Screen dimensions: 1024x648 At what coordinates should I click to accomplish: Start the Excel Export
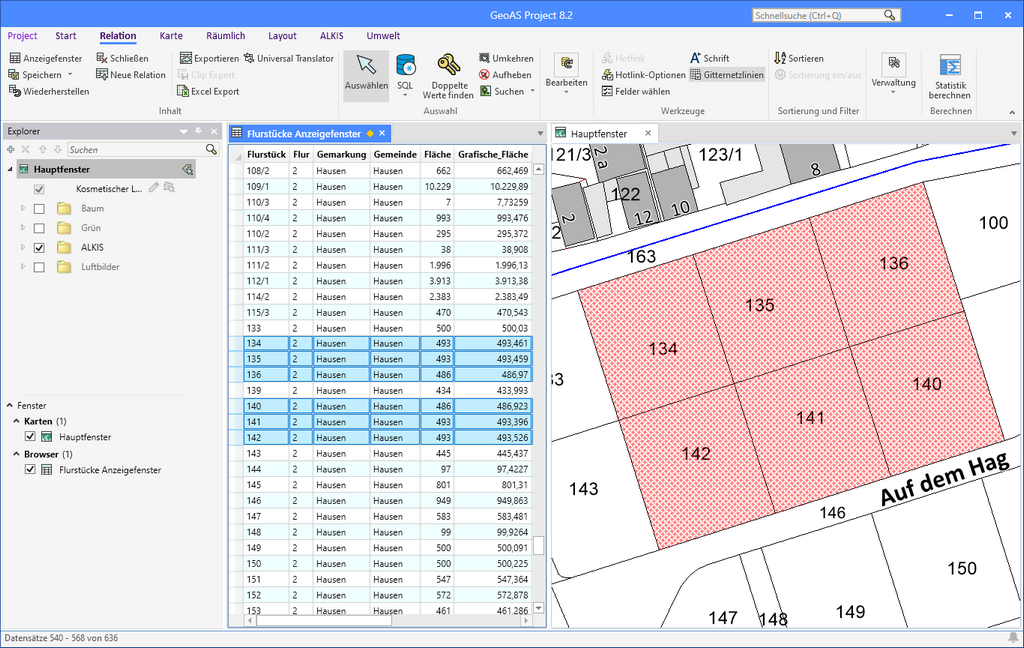point(208,91)
